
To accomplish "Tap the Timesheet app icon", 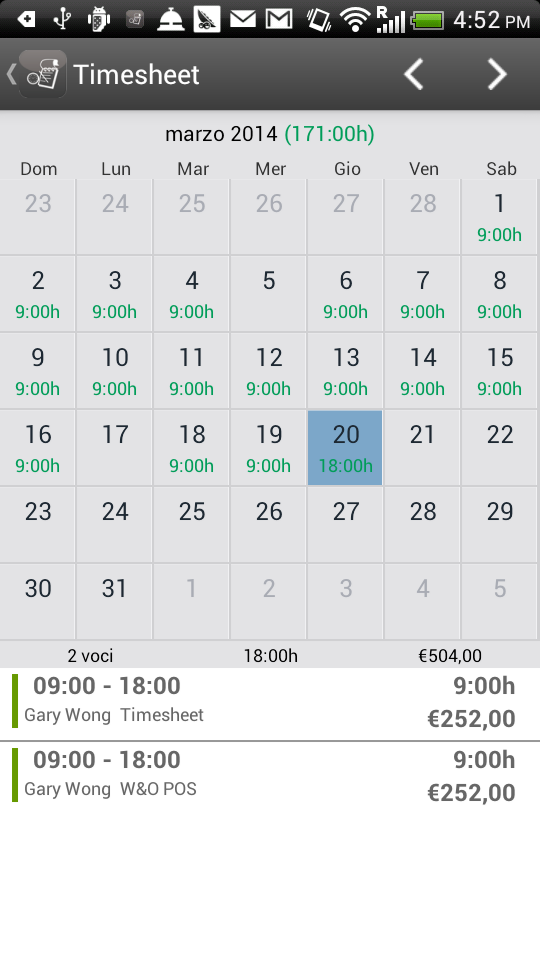I will coord(42,74).
